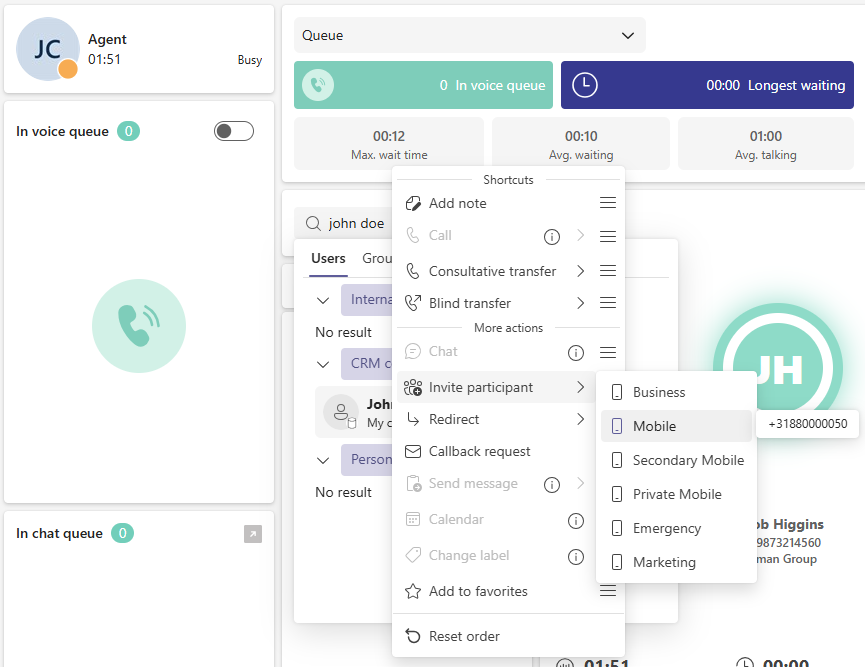This screenshot has height=667, width=865.
Task: Click the green phone icon in voice queue panel
Action: pos(138,325)
